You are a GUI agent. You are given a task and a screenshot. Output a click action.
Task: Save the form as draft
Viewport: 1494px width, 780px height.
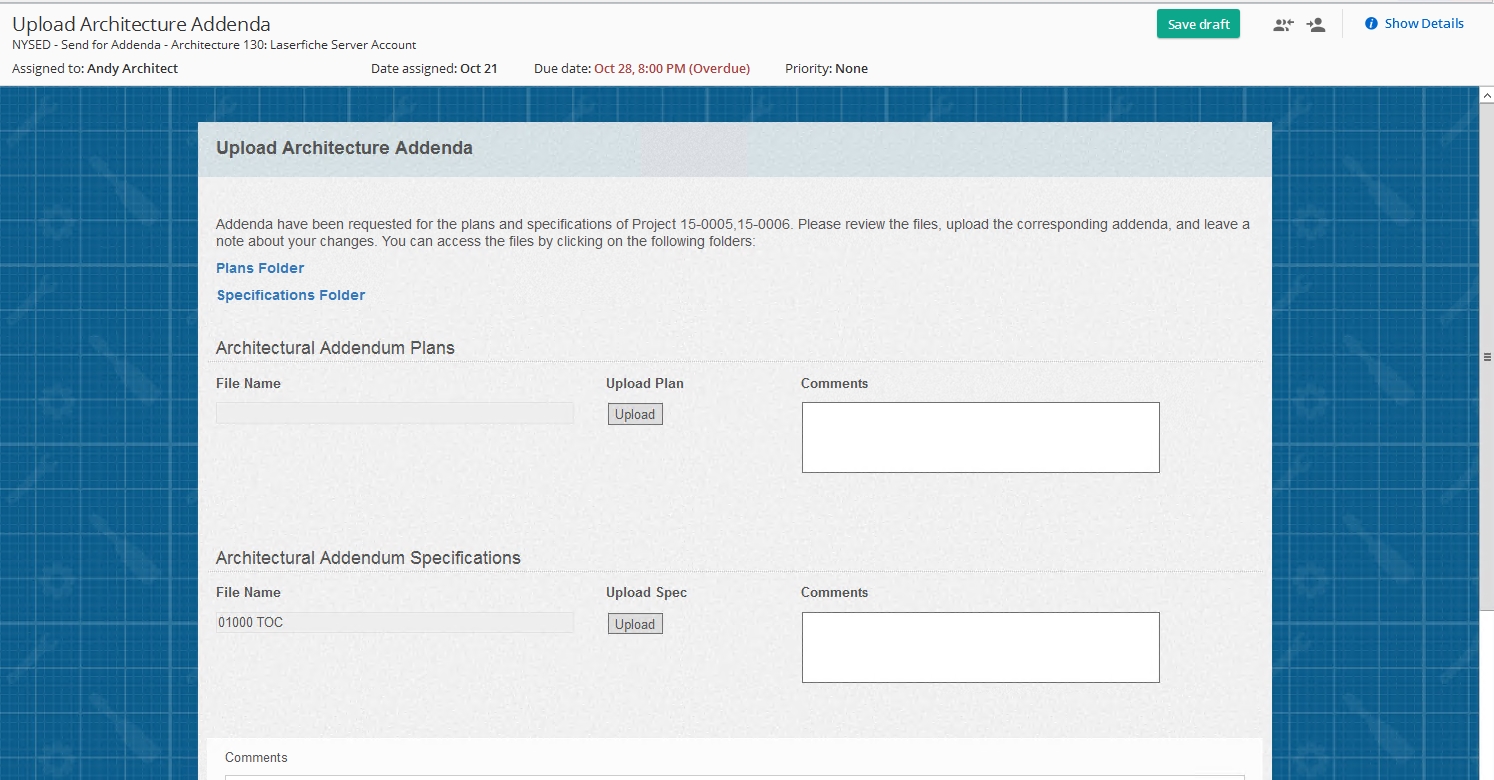click(1198, 24)
